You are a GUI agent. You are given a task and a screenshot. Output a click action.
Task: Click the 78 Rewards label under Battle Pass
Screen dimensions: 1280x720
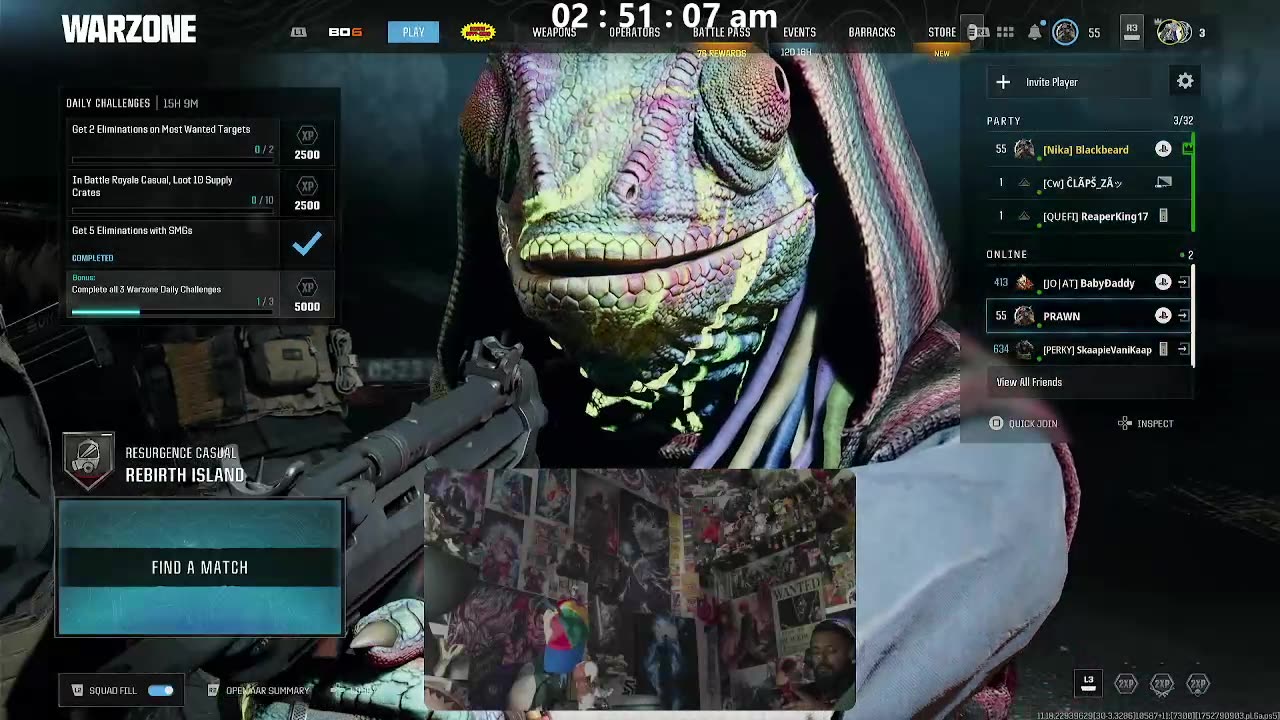pos(721,53)
